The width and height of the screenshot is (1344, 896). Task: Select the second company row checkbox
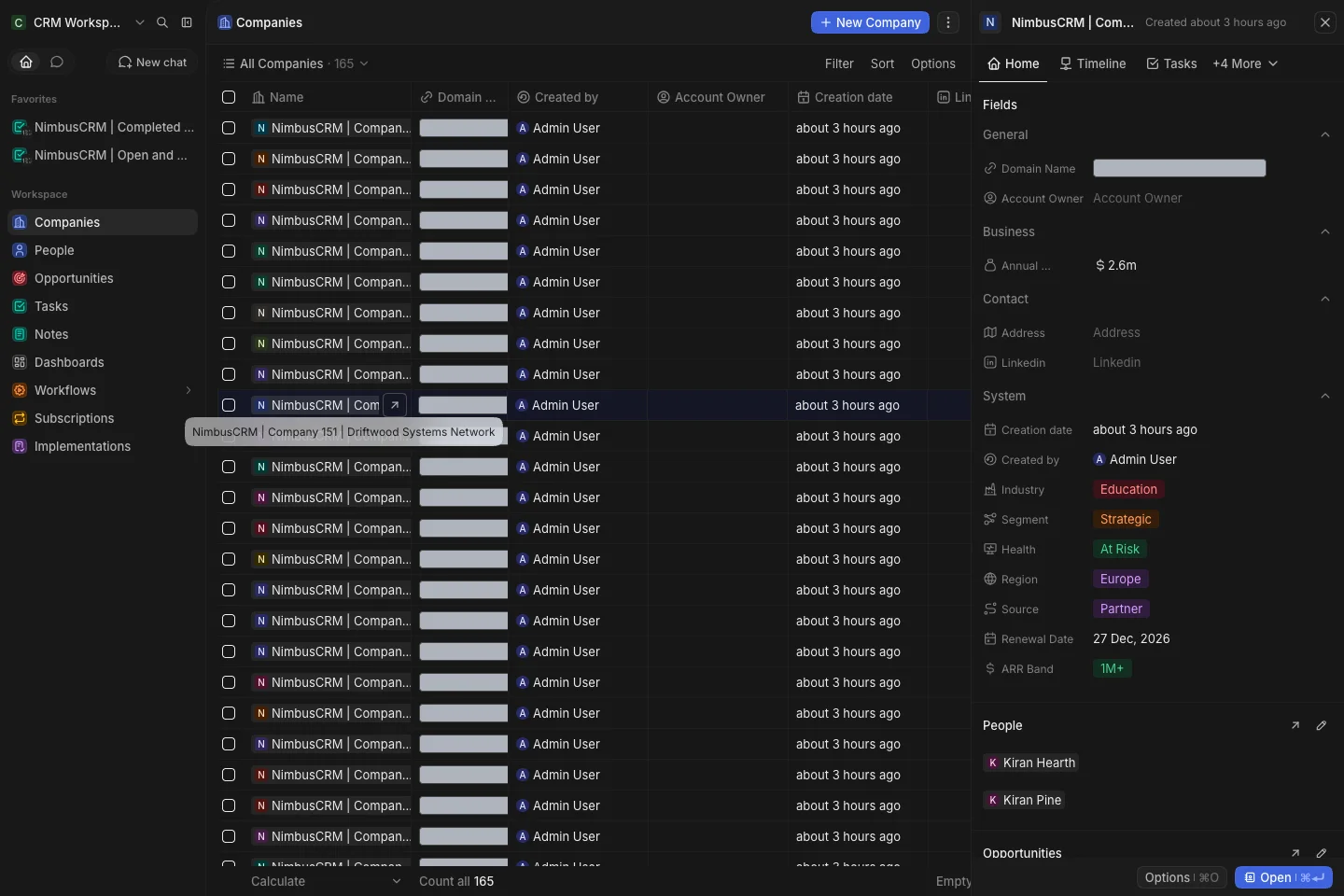(229, 159)
